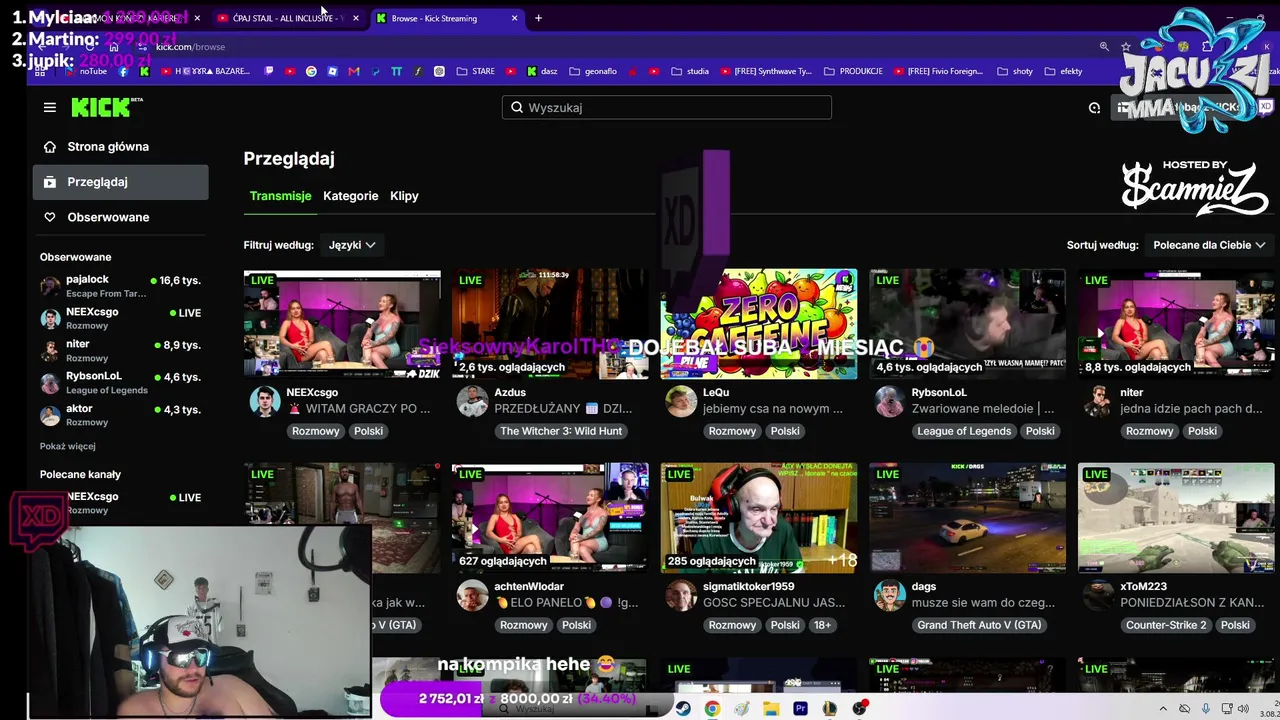
Task: Open the Zero Caffeine stream thumbnail by LeQu
Action: [x=759, y=324]
